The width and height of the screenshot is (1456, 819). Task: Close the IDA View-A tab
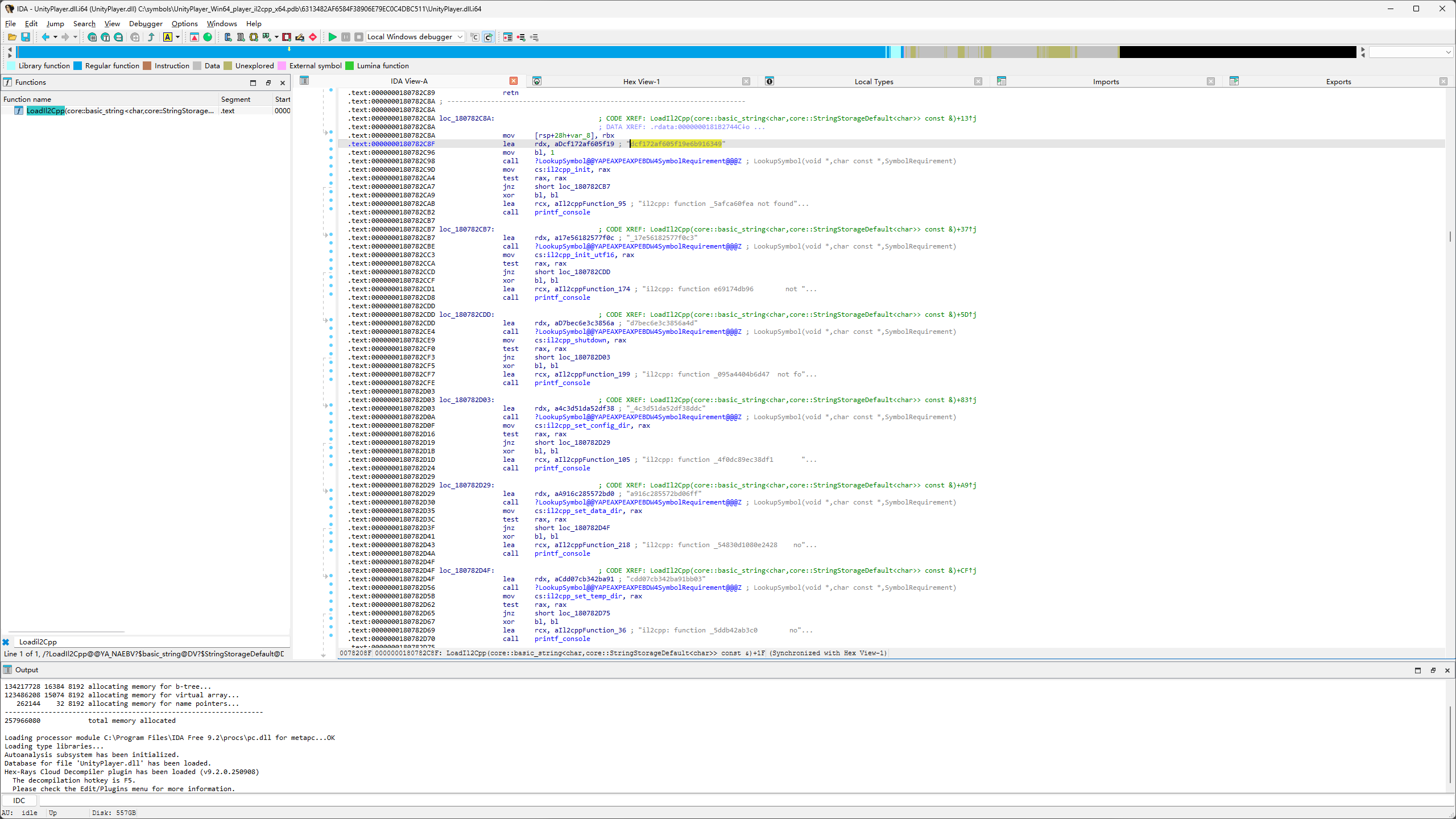[513, 81]
